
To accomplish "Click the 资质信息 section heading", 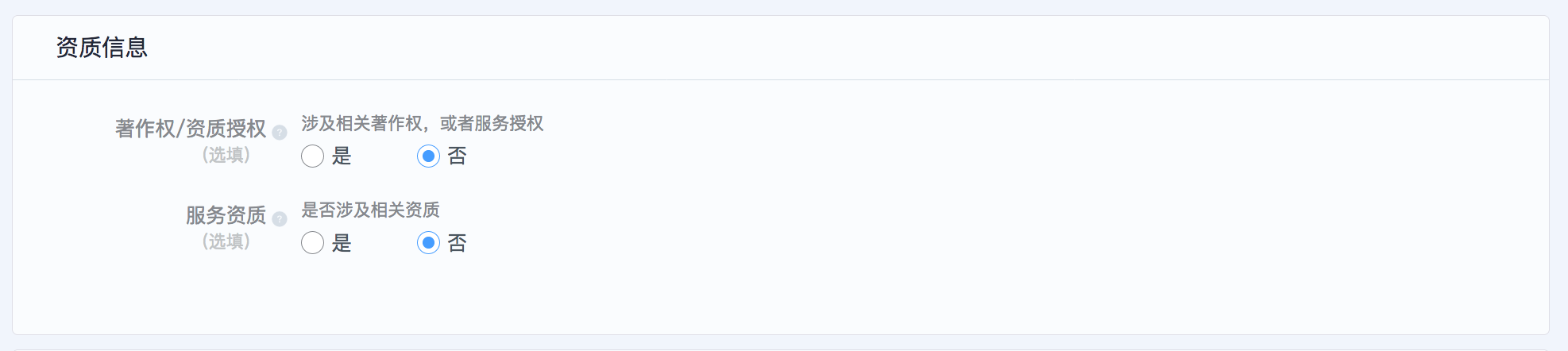I will pos(102,48).
